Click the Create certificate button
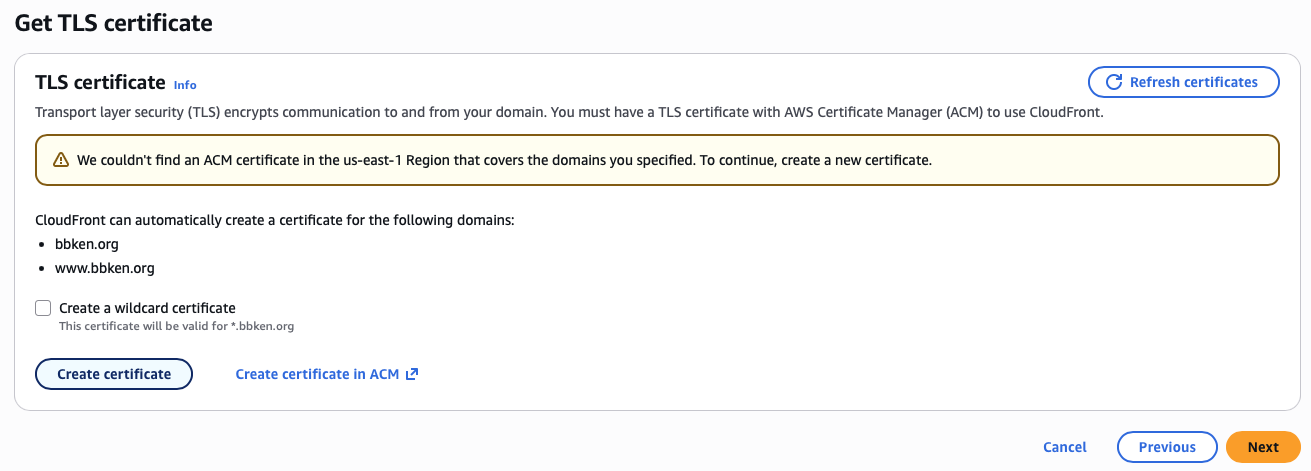The width and height of the screenshot is (1311, 471). [x=114, y=374]
